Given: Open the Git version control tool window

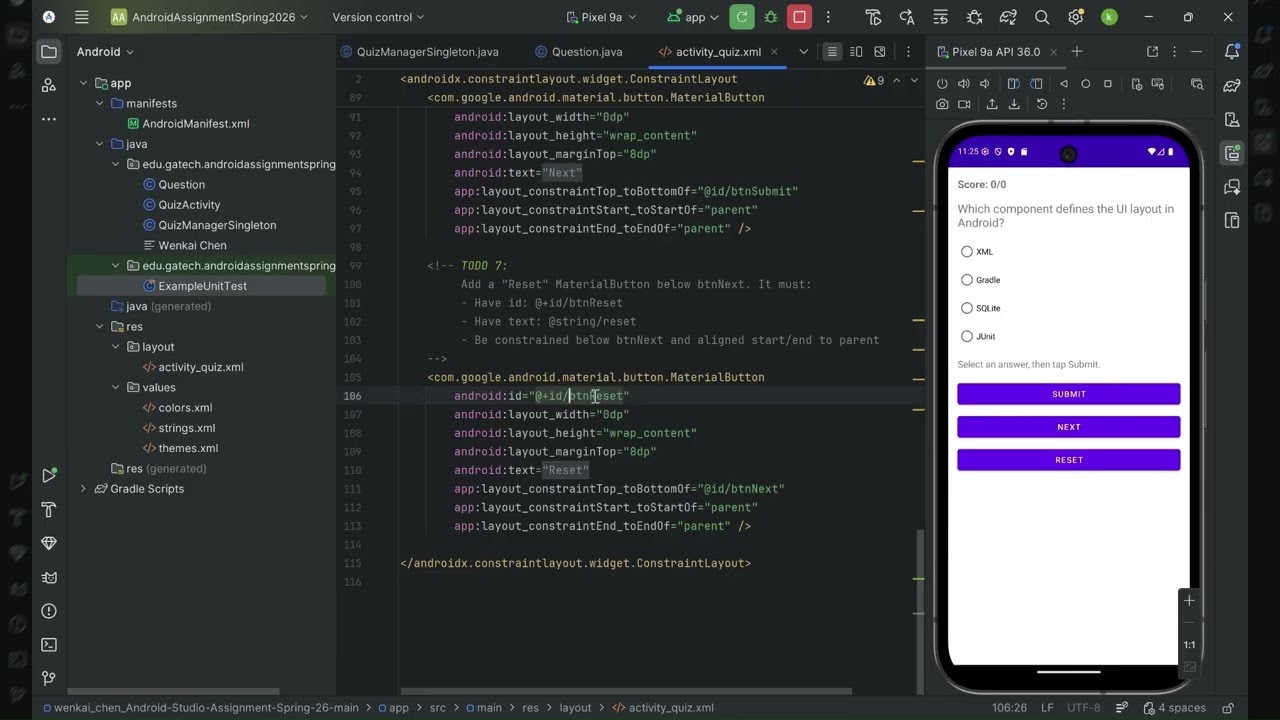Looking at the screenshot, I should [48, 679].
